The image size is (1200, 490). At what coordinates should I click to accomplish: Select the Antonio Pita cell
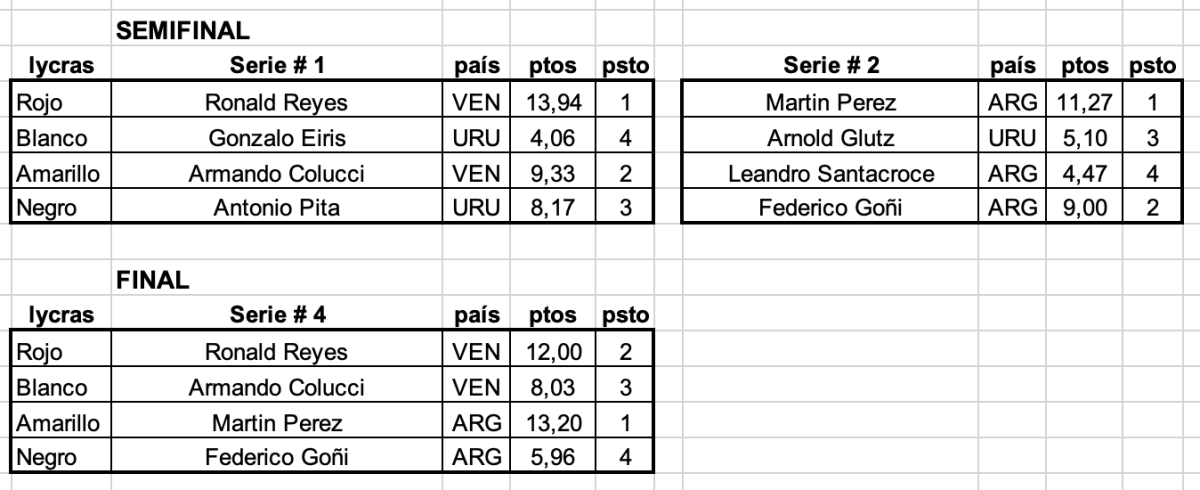coord(275,209)
